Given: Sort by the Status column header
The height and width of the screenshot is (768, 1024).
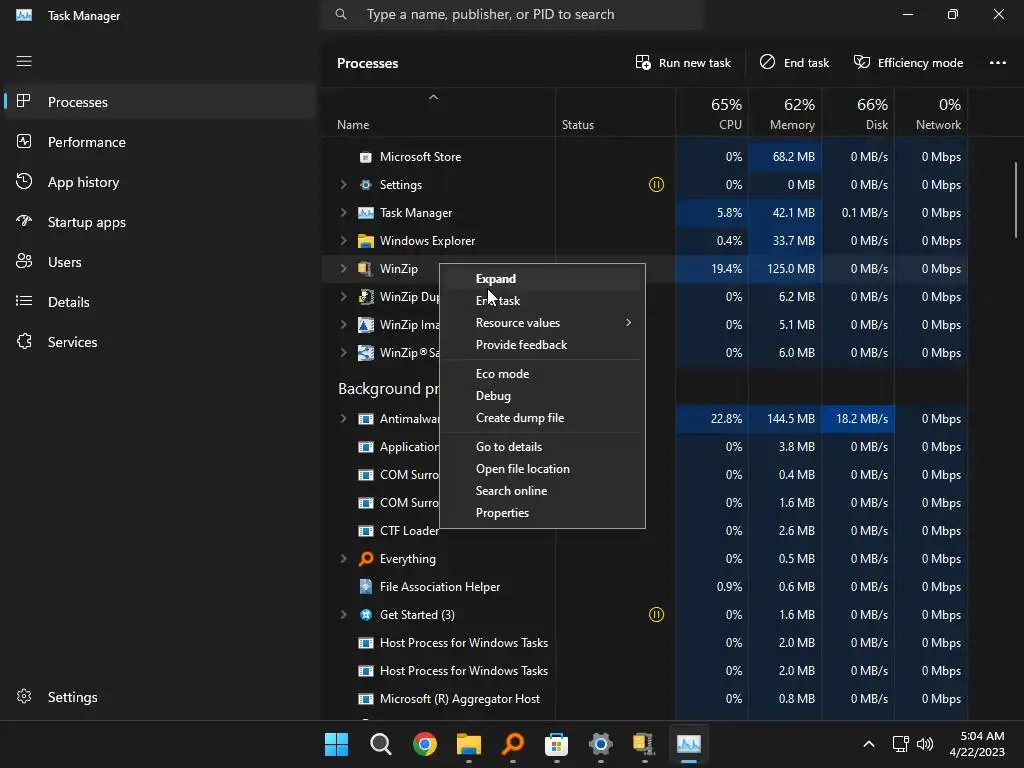Looking at the screenshot, I should [x=615, y=113].
